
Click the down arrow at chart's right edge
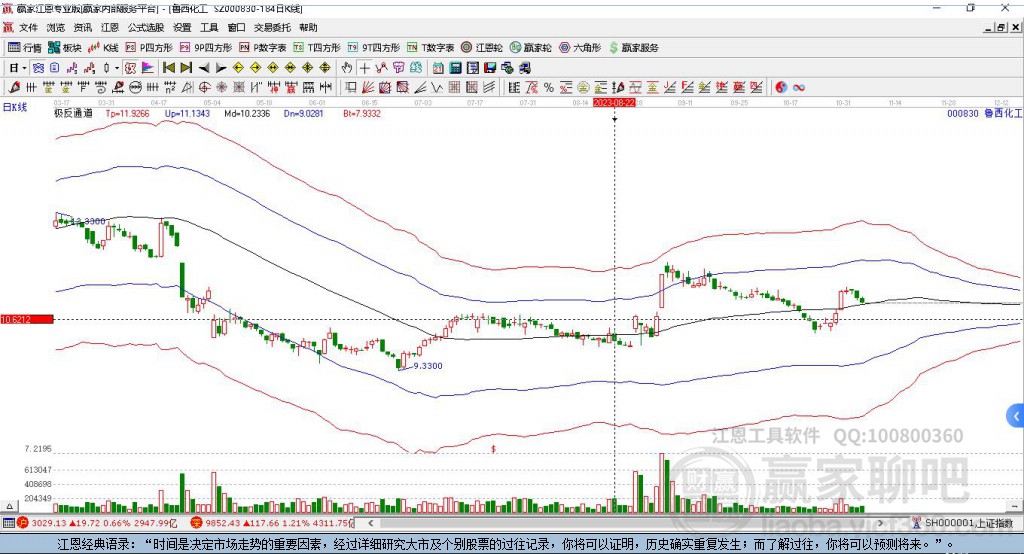1015,506
